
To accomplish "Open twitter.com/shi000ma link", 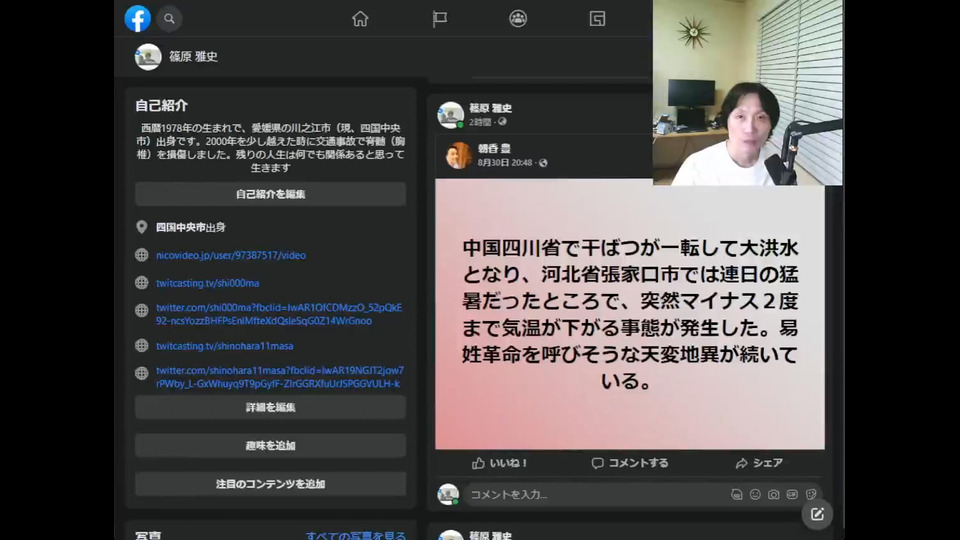I will pyautogui.click(x=279, y=314).
